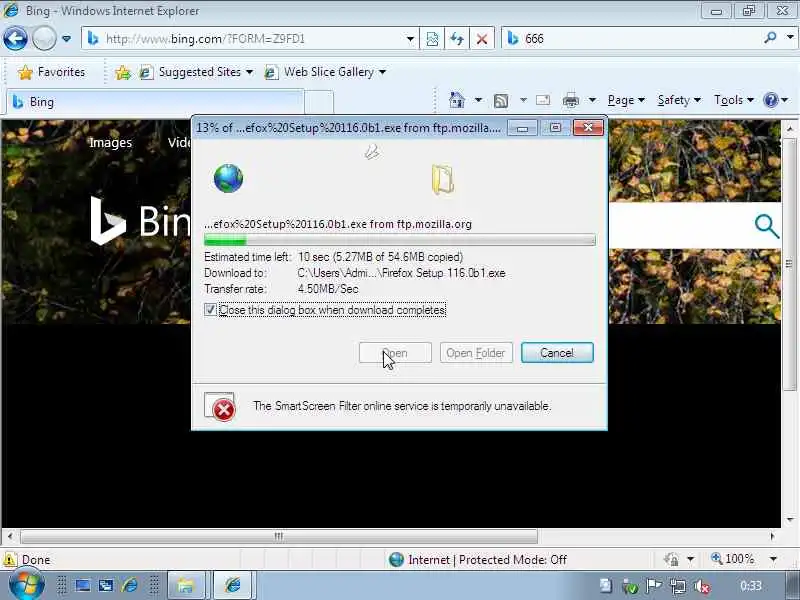Viewport: 800px width, 600px height.
Task: Click the Windows Start orb
Action: pyautogui.click(x=27, y=585)
